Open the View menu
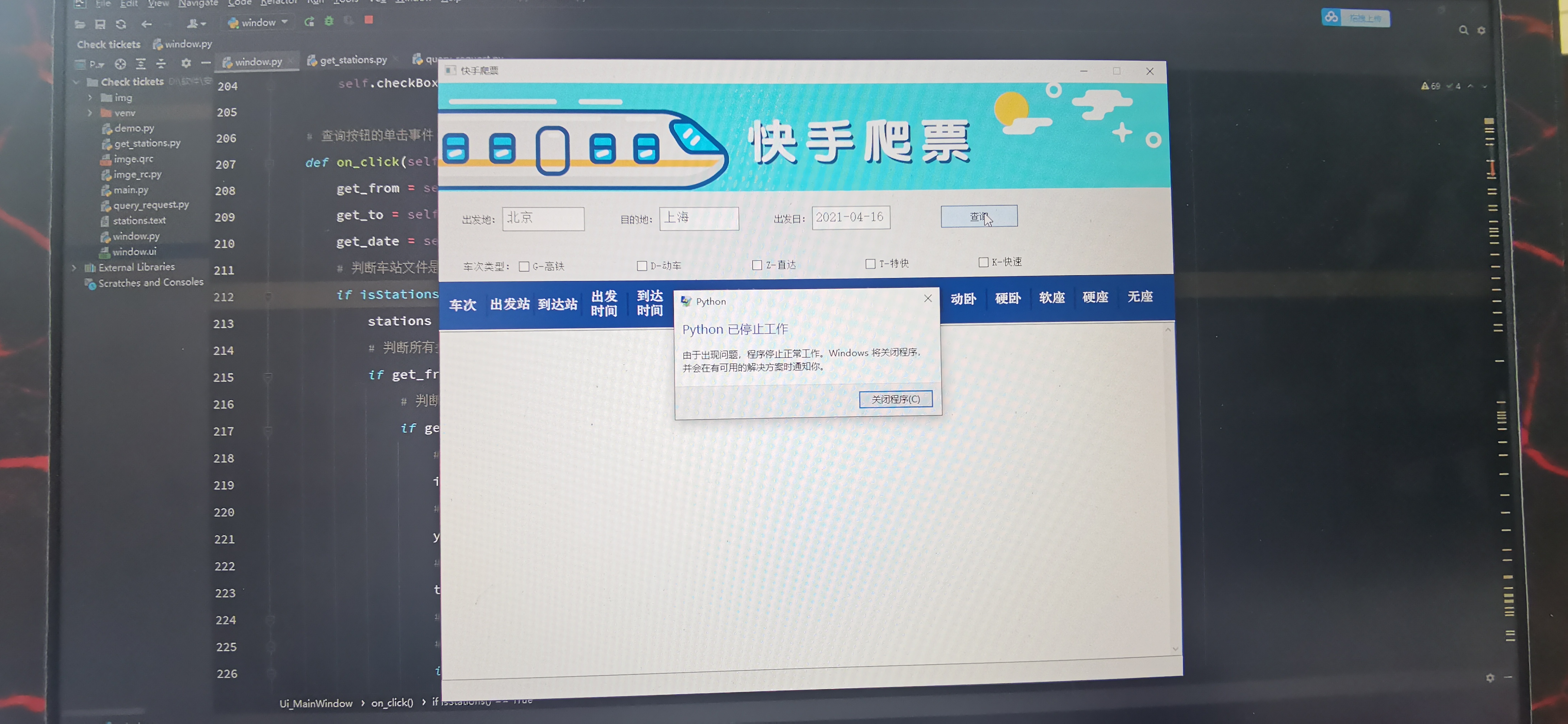Image resolution: width=1568 pixels, height=724 pixels. point(158,4)
